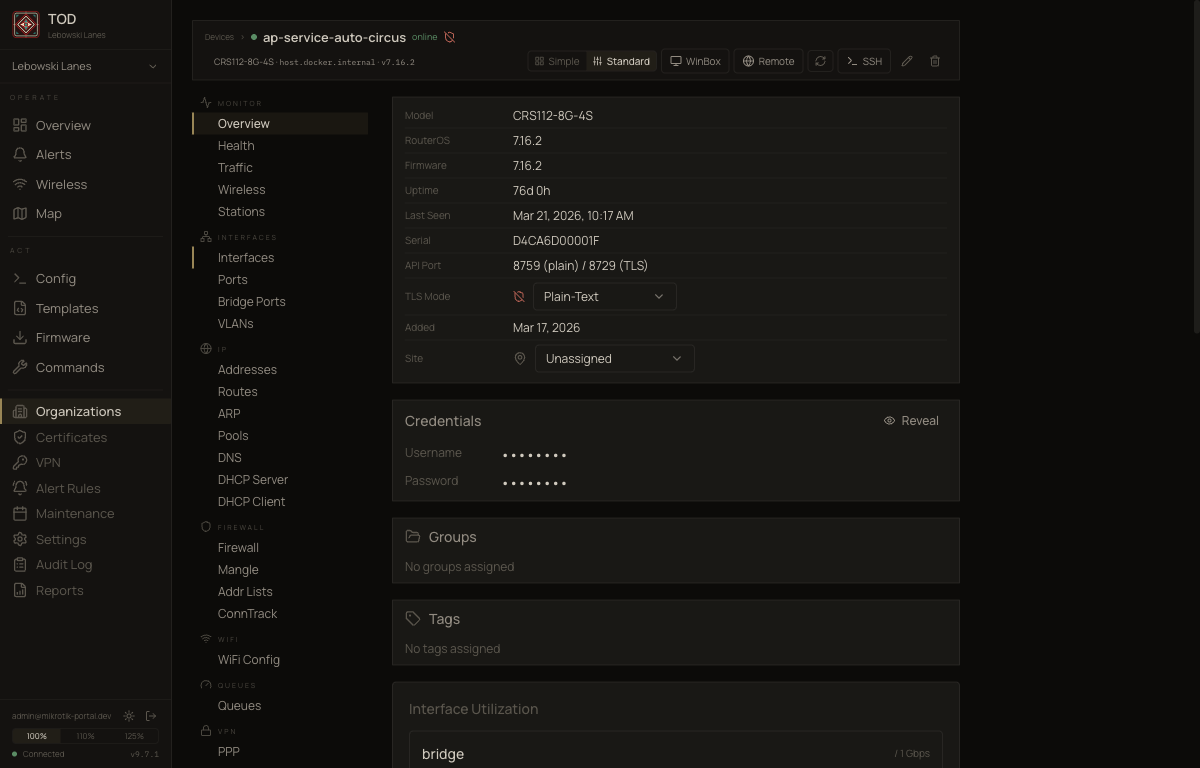Click the bridge utilization bar
The height and width of the screenshot is (768, 1200).
[675, 753]
